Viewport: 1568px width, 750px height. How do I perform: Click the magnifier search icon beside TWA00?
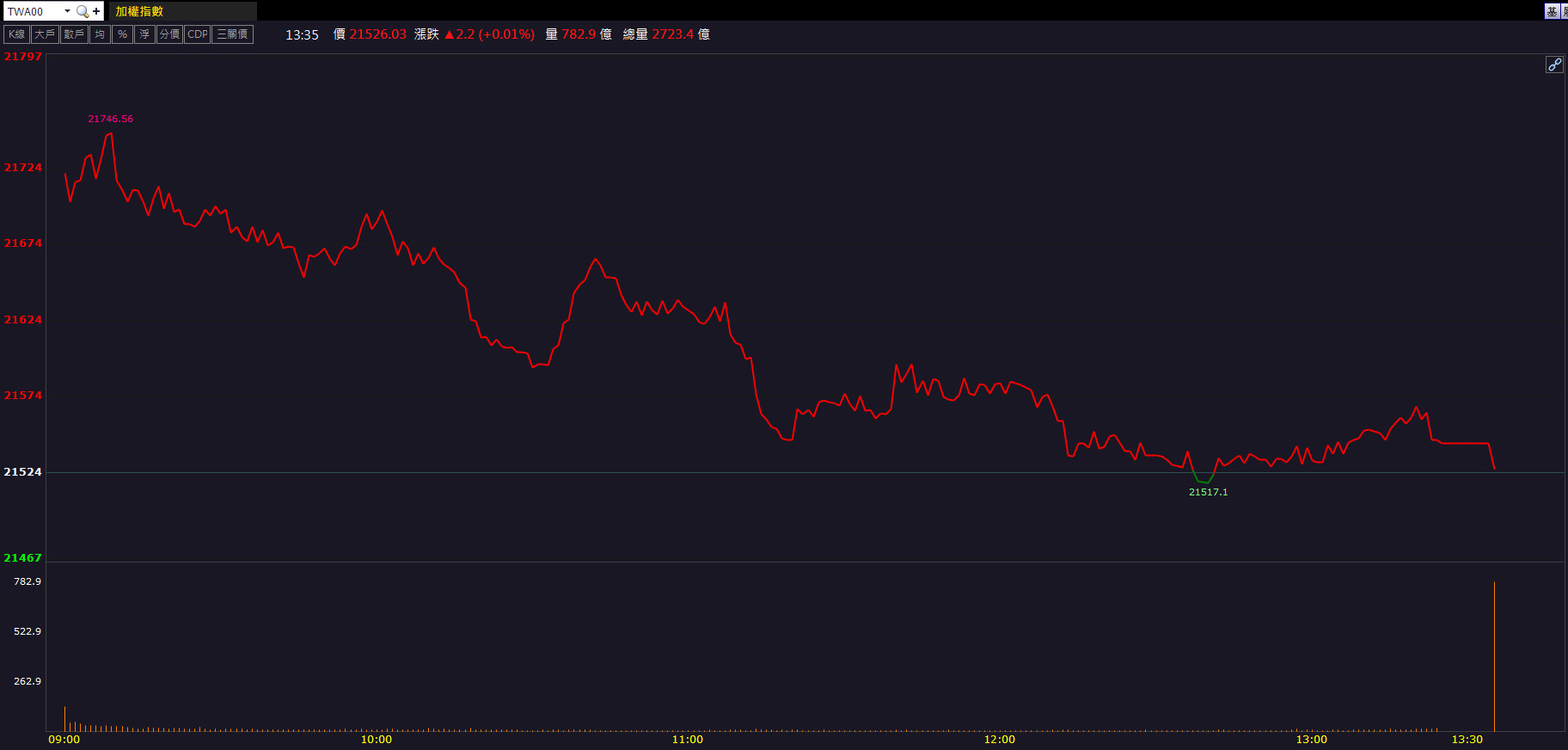[83, 11]
